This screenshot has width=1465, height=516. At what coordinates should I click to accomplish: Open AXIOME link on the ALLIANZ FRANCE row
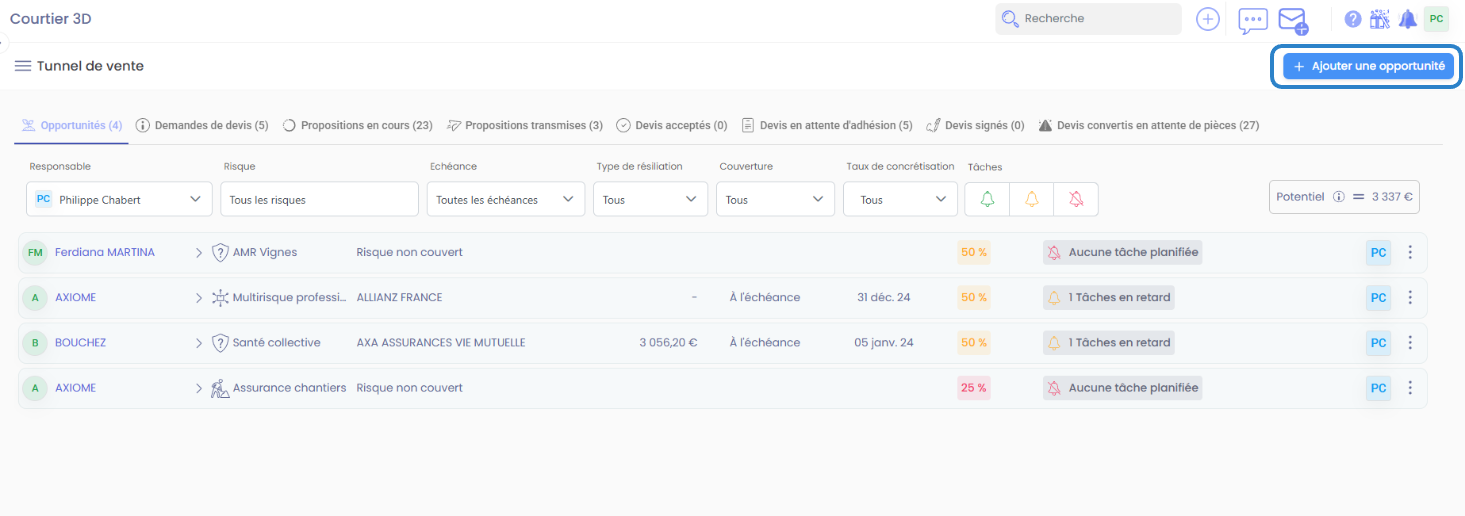coord(76,298)
